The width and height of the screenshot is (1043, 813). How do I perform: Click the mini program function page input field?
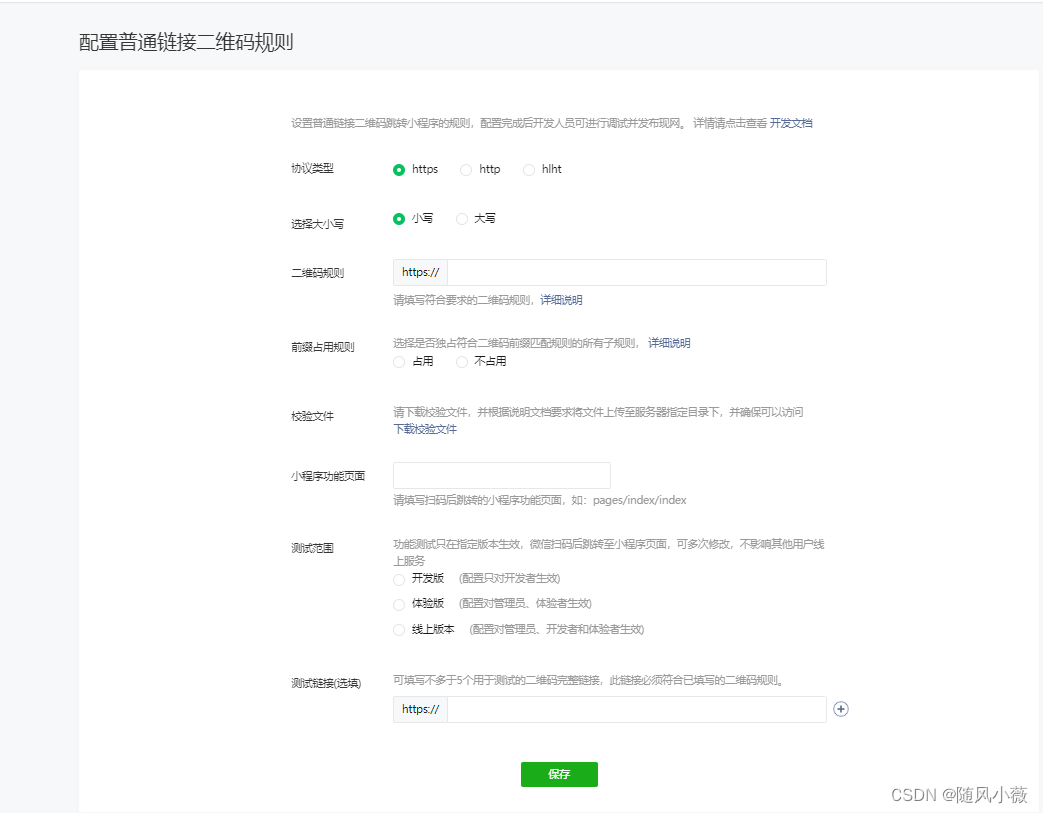(x=501, y=475)
